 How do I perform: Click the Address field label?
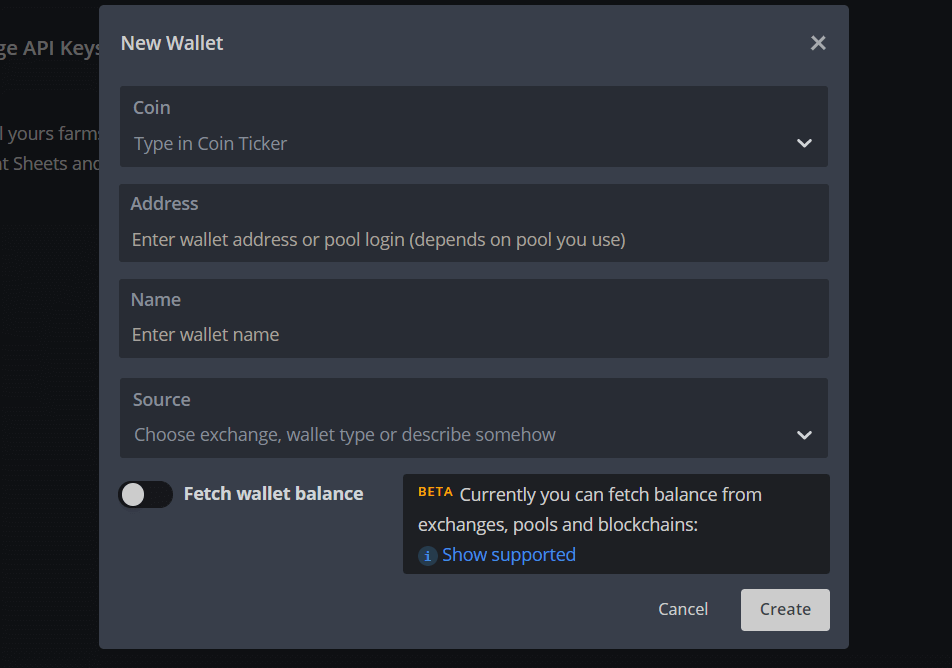tap(165, 204)
